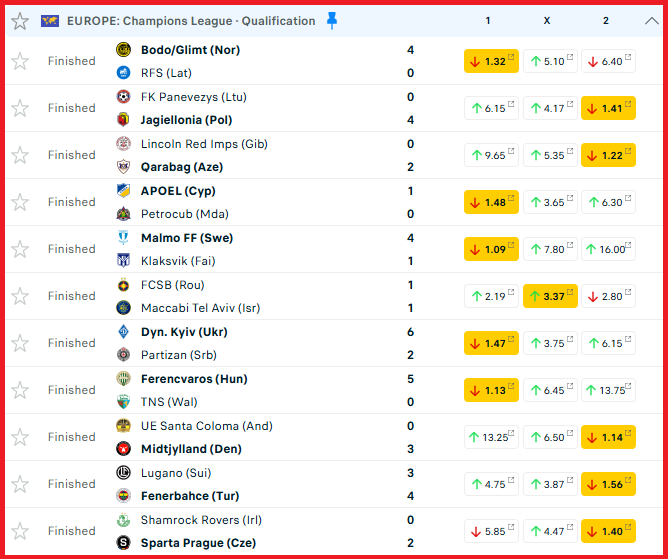The image size is (668, 559).
Task: Click the Bodo/Glimt team logo
Action: click(123, 50)
